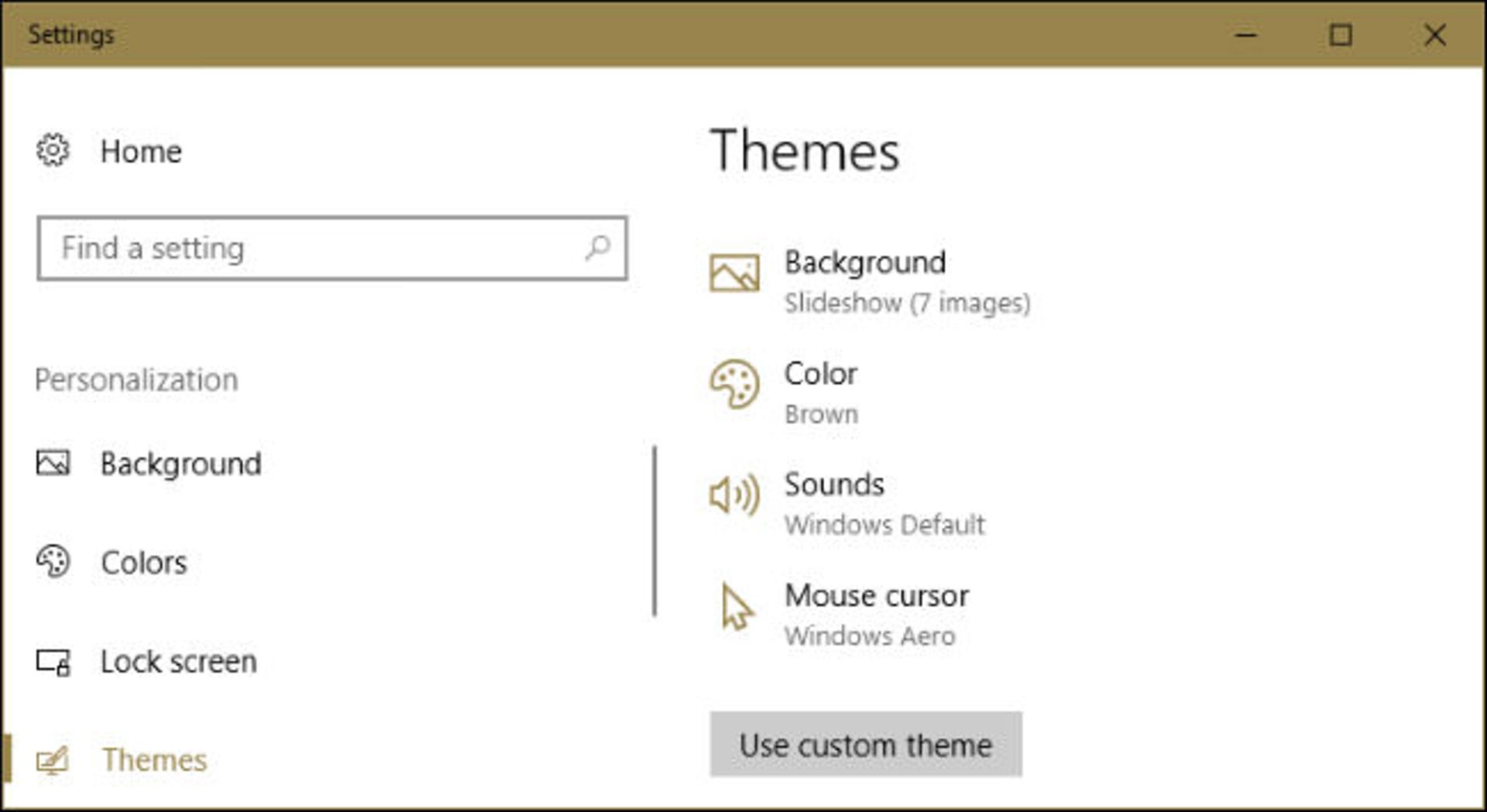Click the Use custom theme button
This screenshot has width=1487, height=812.
[866, 745]
